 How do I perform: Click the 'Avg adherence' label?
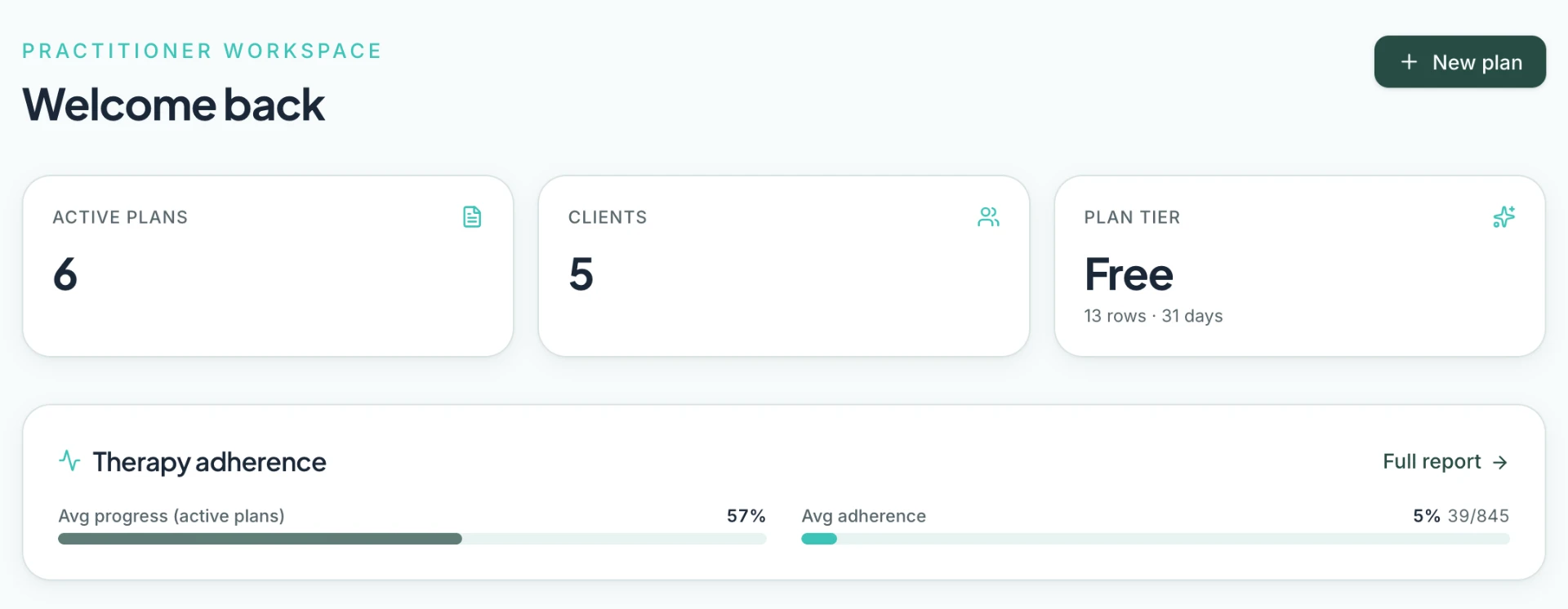click(x=863, y=516)
